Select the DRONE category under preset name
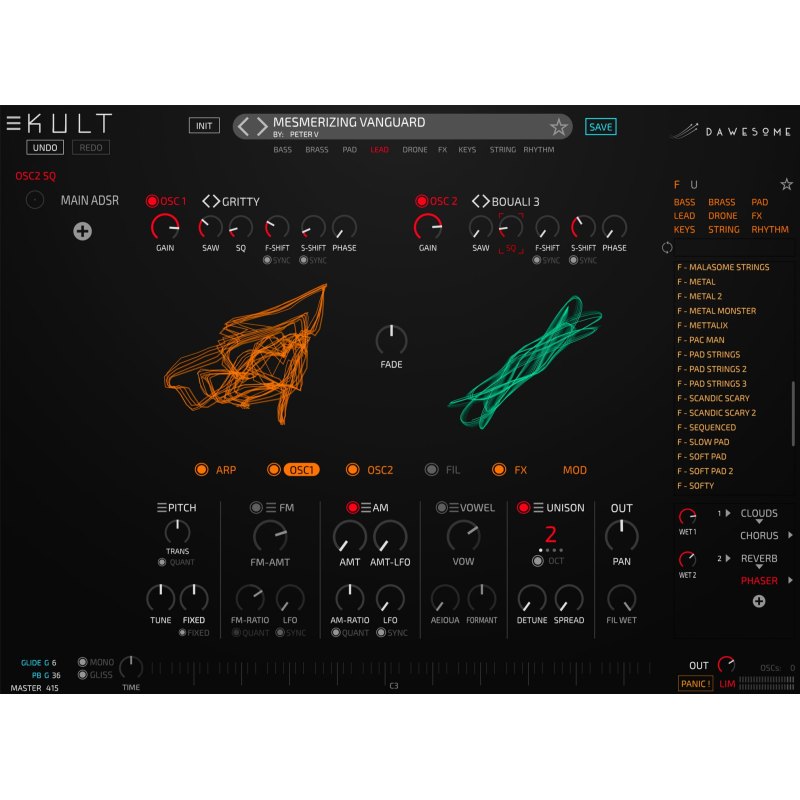This screenshot has width=800, height=800. click(x=414, y=149)
